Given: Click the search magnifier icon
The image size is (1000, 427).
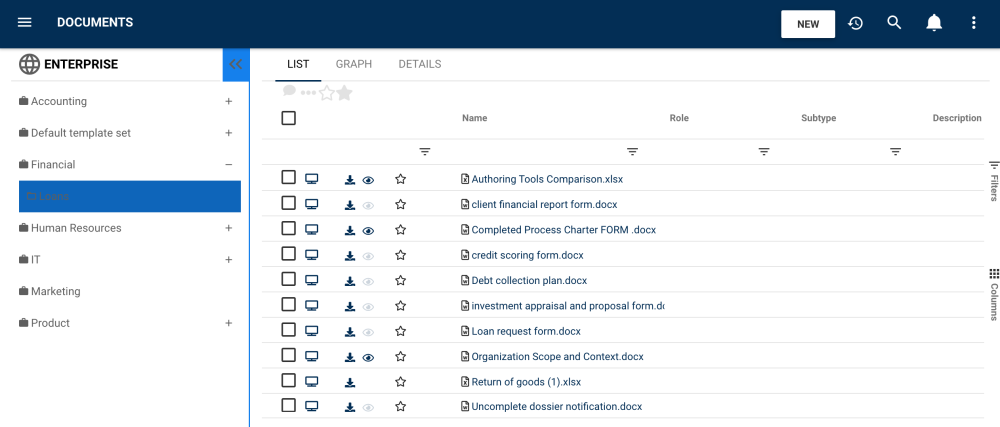Looking at the screenshot, I should [895, 23].
